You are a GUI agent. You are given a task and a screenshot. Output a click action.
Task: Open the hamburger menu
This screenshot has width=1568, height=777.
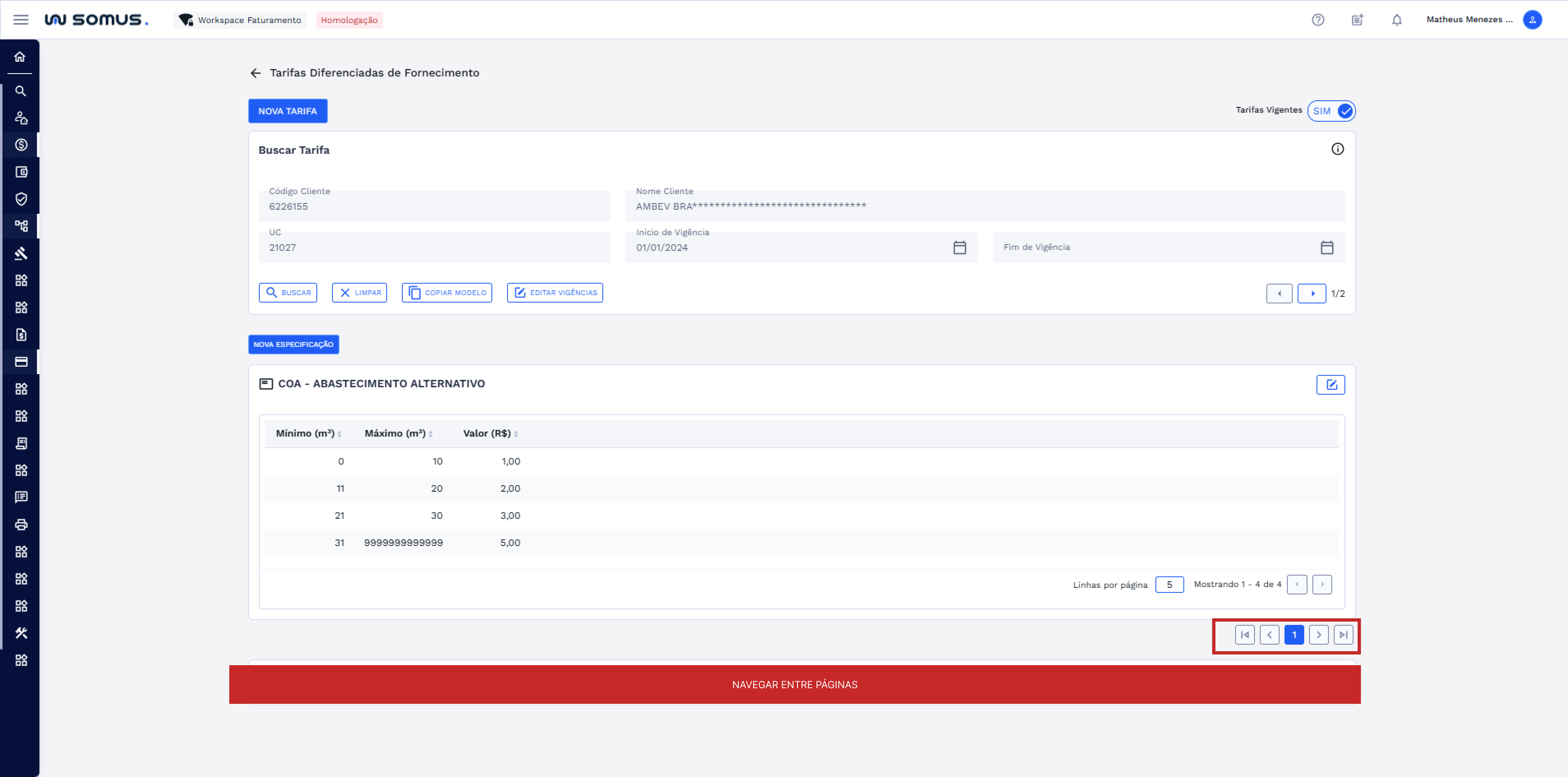[21, 19]
